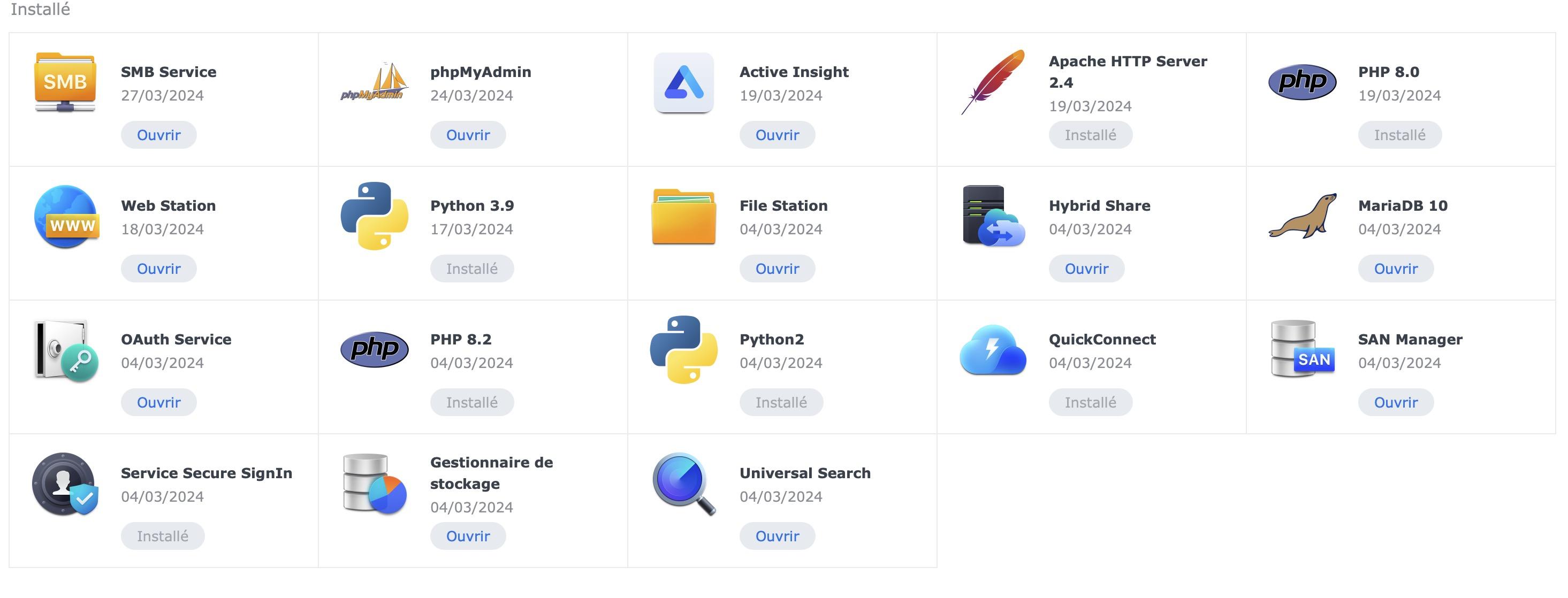Open phpMyAdmin with Ouvrir button
This screenshot has height=598, width=1568.
tap(468, 135)
